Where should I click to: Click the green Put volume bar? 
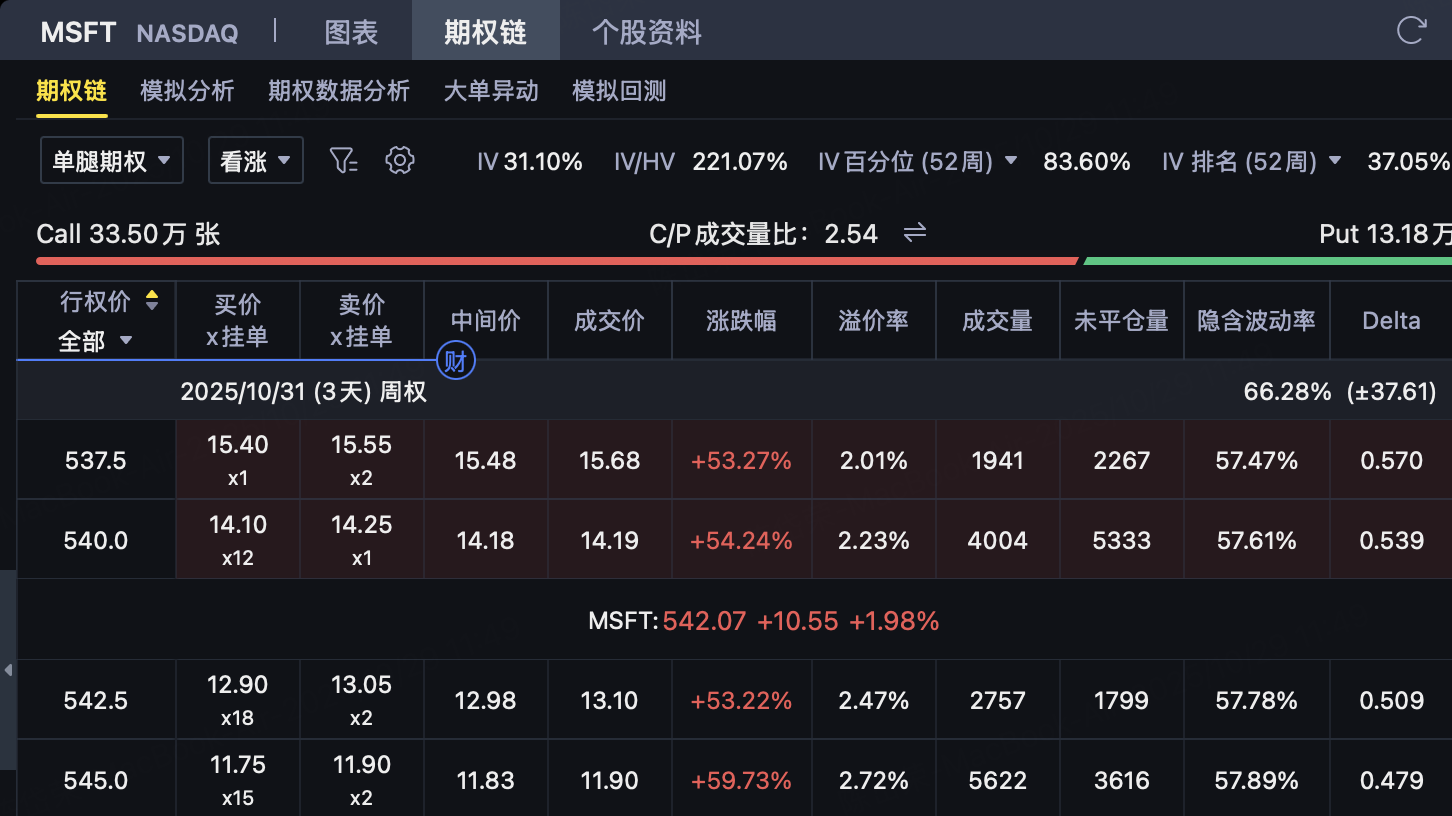[x=1268, y=261]
